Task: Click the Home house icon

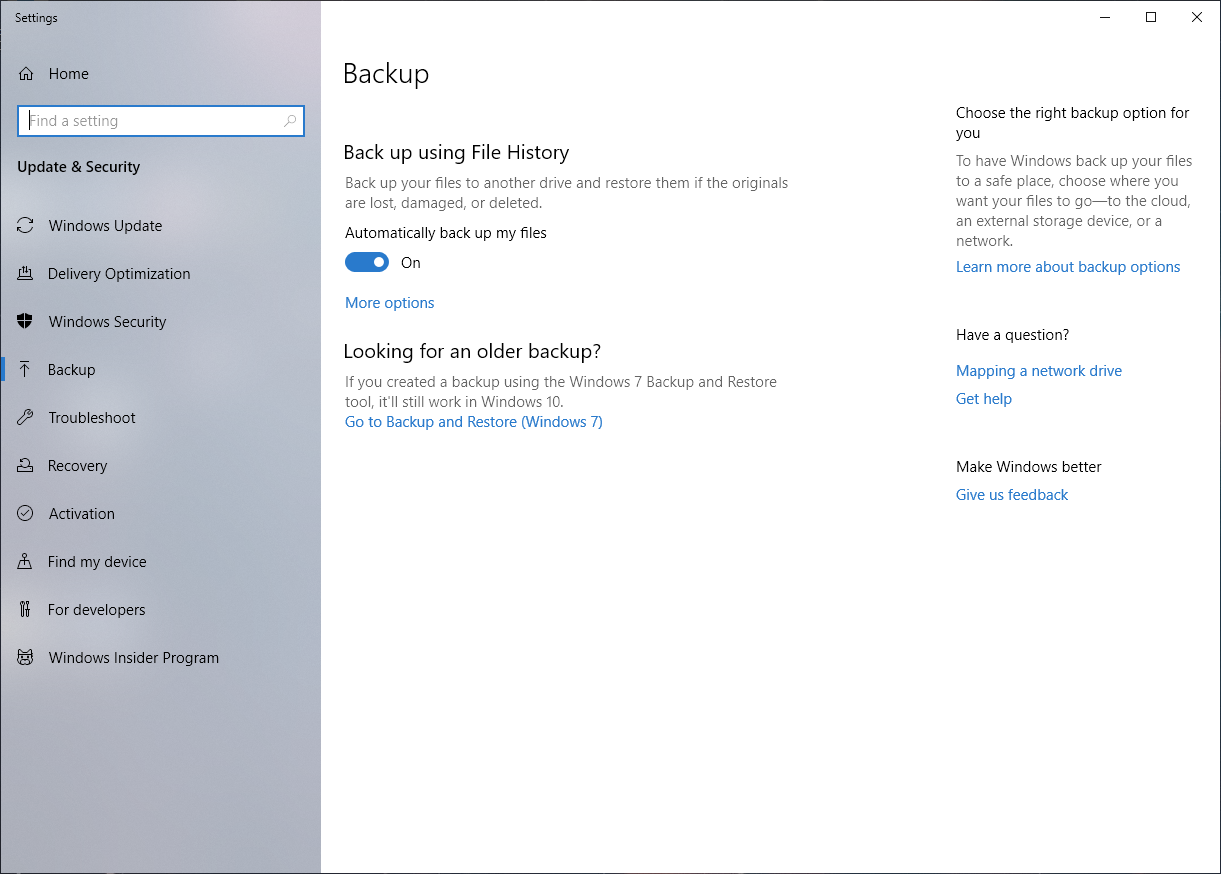Action: 26,74
